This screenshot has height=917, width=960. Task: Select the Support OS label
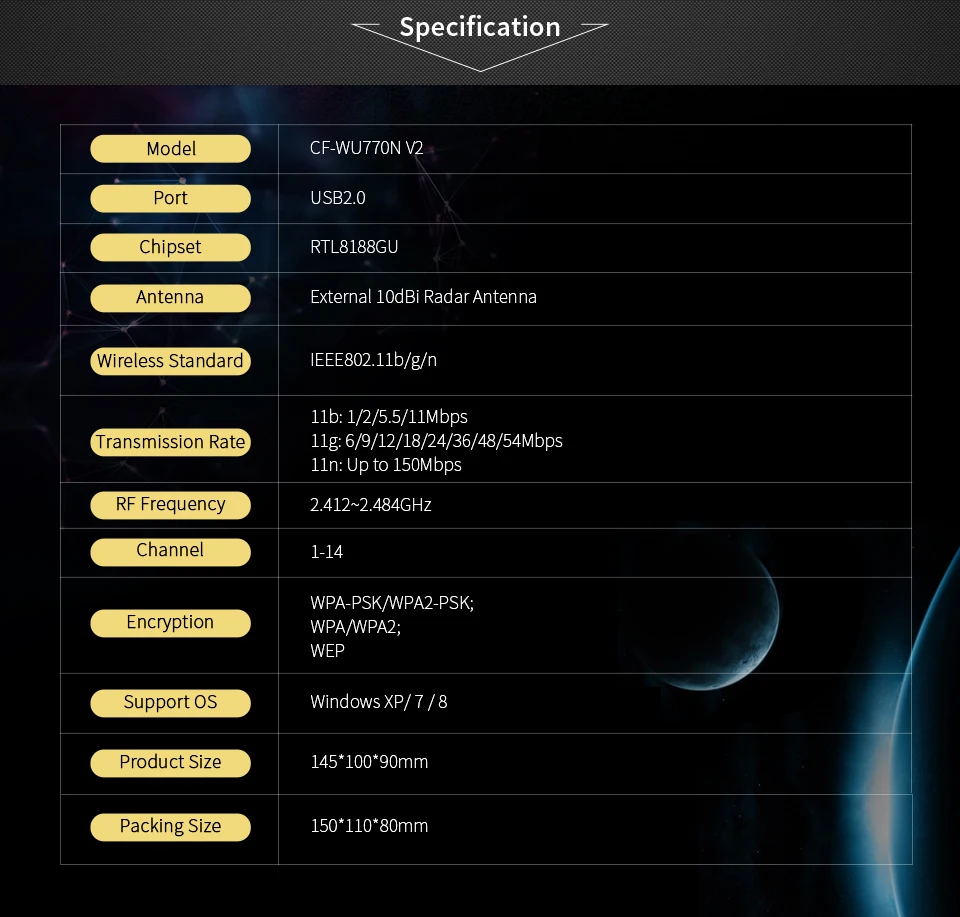coord(170,703)
